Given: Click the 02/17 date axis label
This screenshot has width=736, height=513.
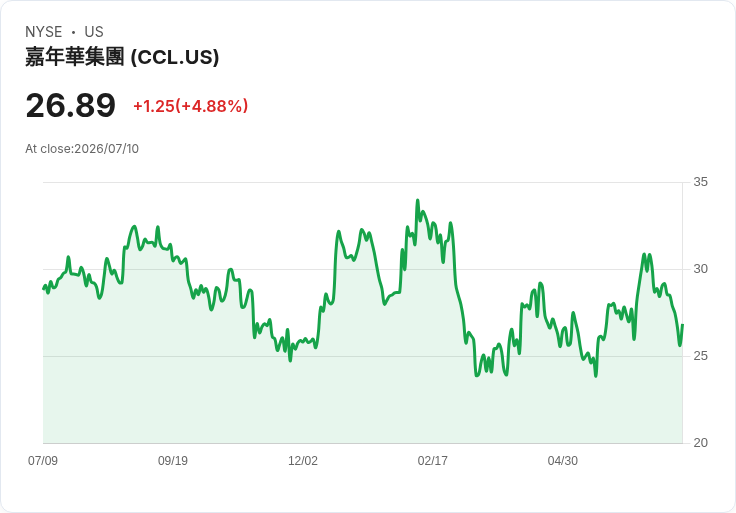Looking at the screenshot, I should pyautogui.click(x=432, y=461).
